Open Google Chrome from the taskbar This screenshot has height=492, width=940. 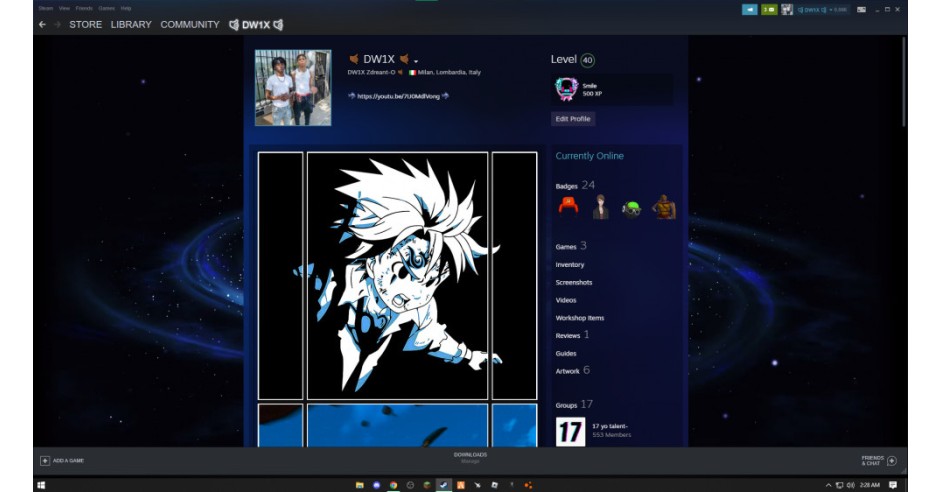point(393,485)
